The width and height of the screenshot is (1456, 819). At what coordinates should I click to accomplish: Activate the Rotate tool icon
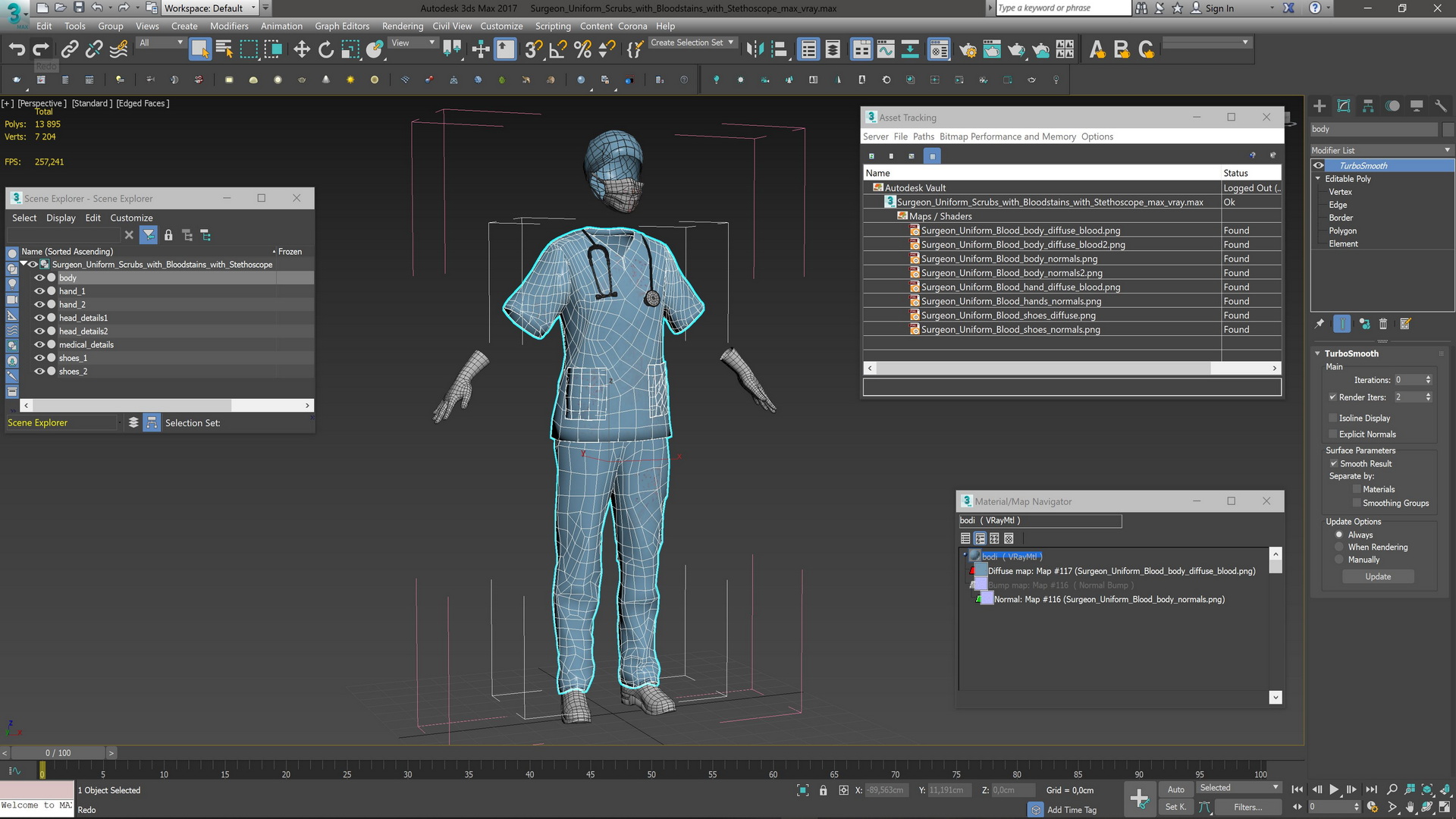(325, 50)
